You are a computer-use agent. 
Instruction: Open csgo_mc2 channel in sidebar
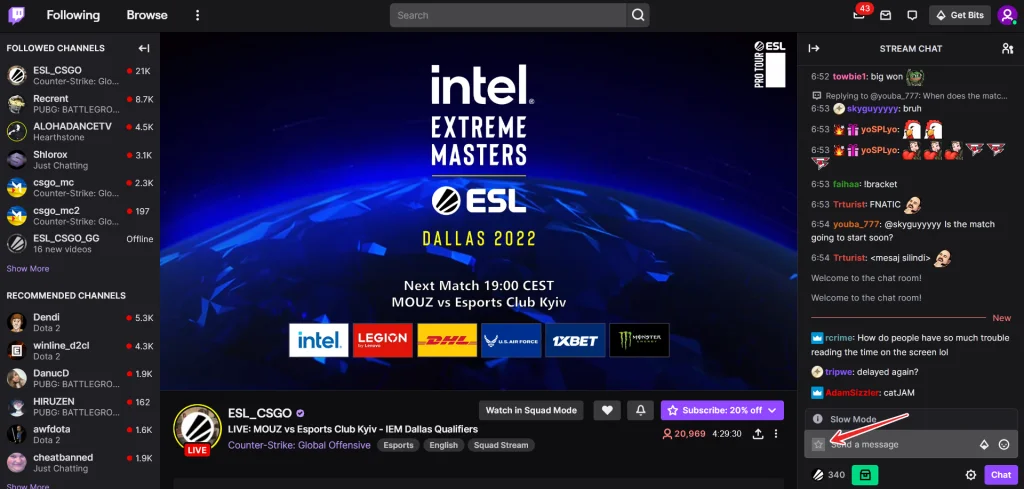(80, 216)
